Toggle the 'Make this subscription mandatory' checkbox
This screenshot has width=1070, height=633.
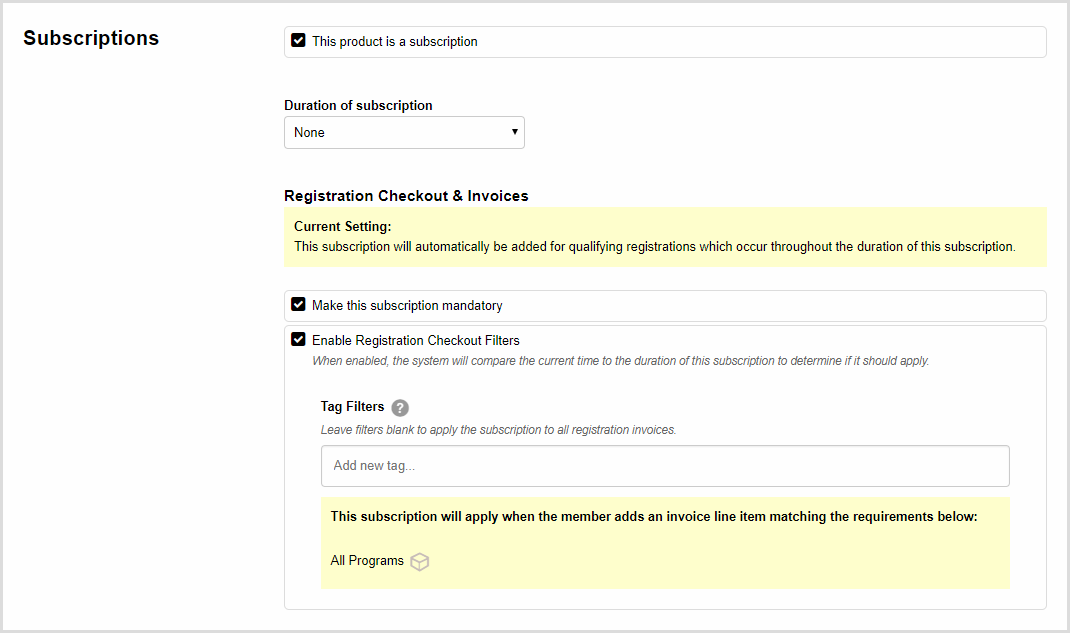298,305
